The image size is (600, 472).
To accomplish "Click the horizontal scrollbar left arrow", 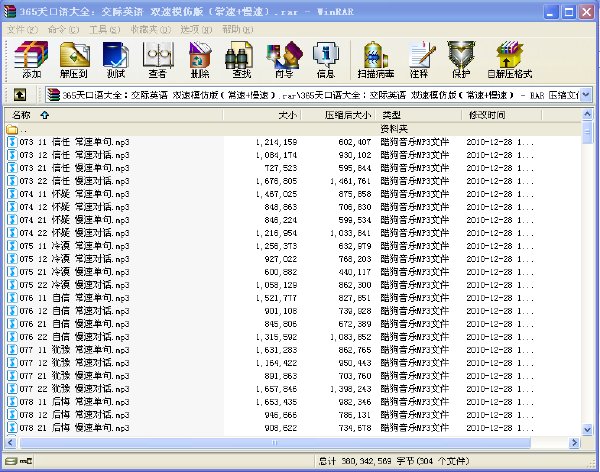I will pos(11,443).
